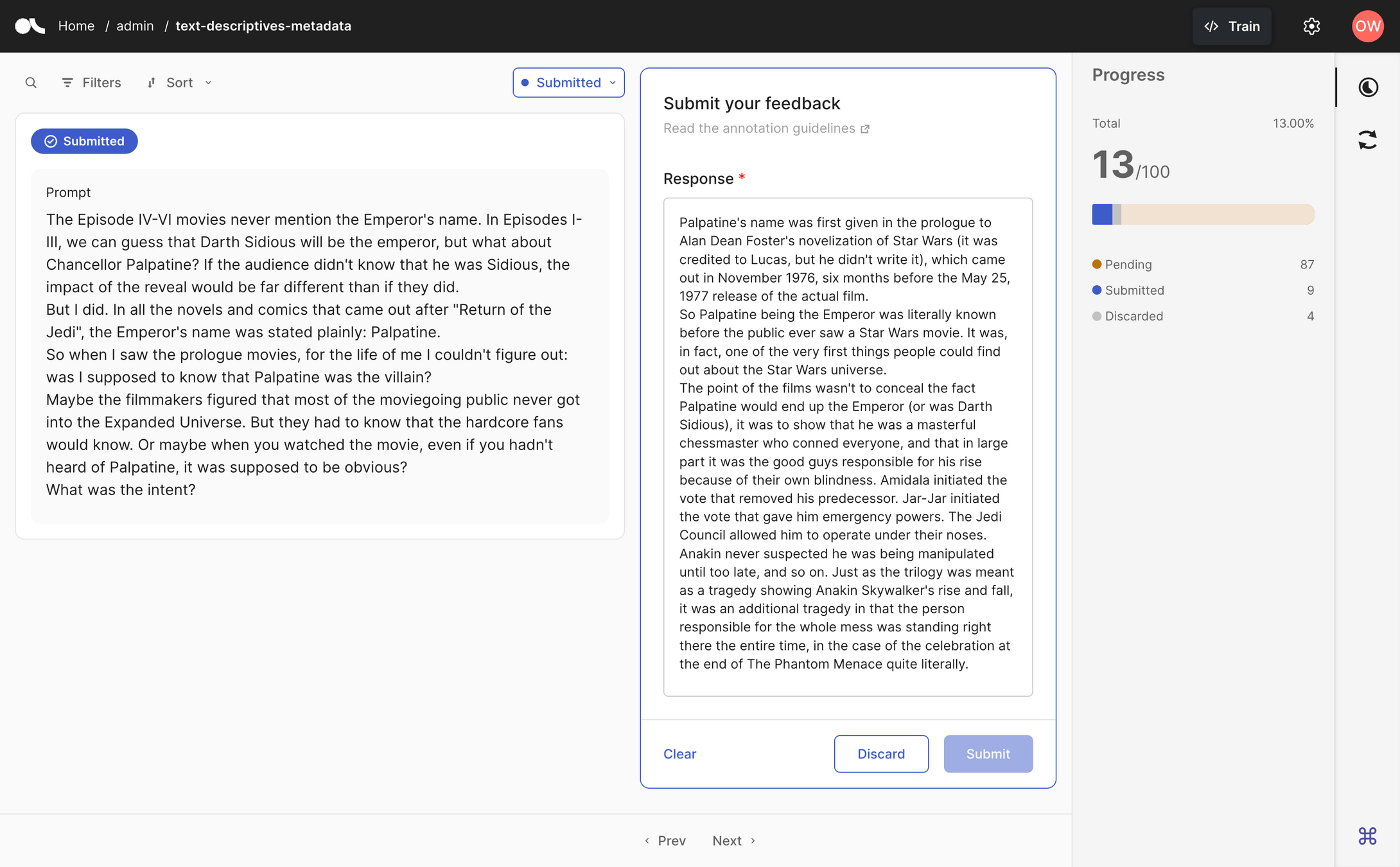Viewport: 1400px width, 867px height.
Task: Click the Argilla logo icon
Action: (x=30, y=26)
